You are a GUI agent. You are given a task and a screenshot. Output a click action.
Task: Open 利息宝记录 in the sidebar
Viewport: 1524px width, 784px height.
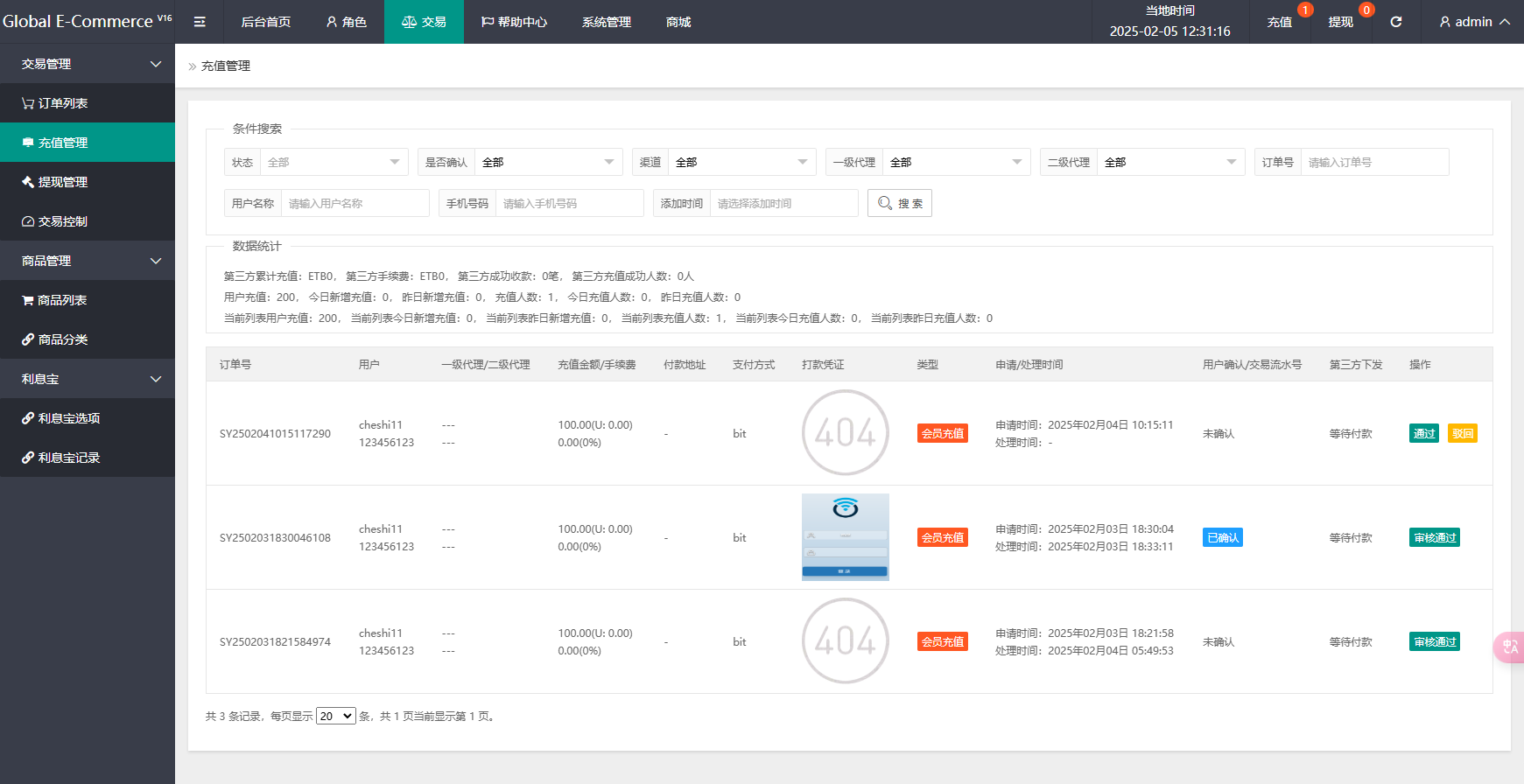(68, 458)
